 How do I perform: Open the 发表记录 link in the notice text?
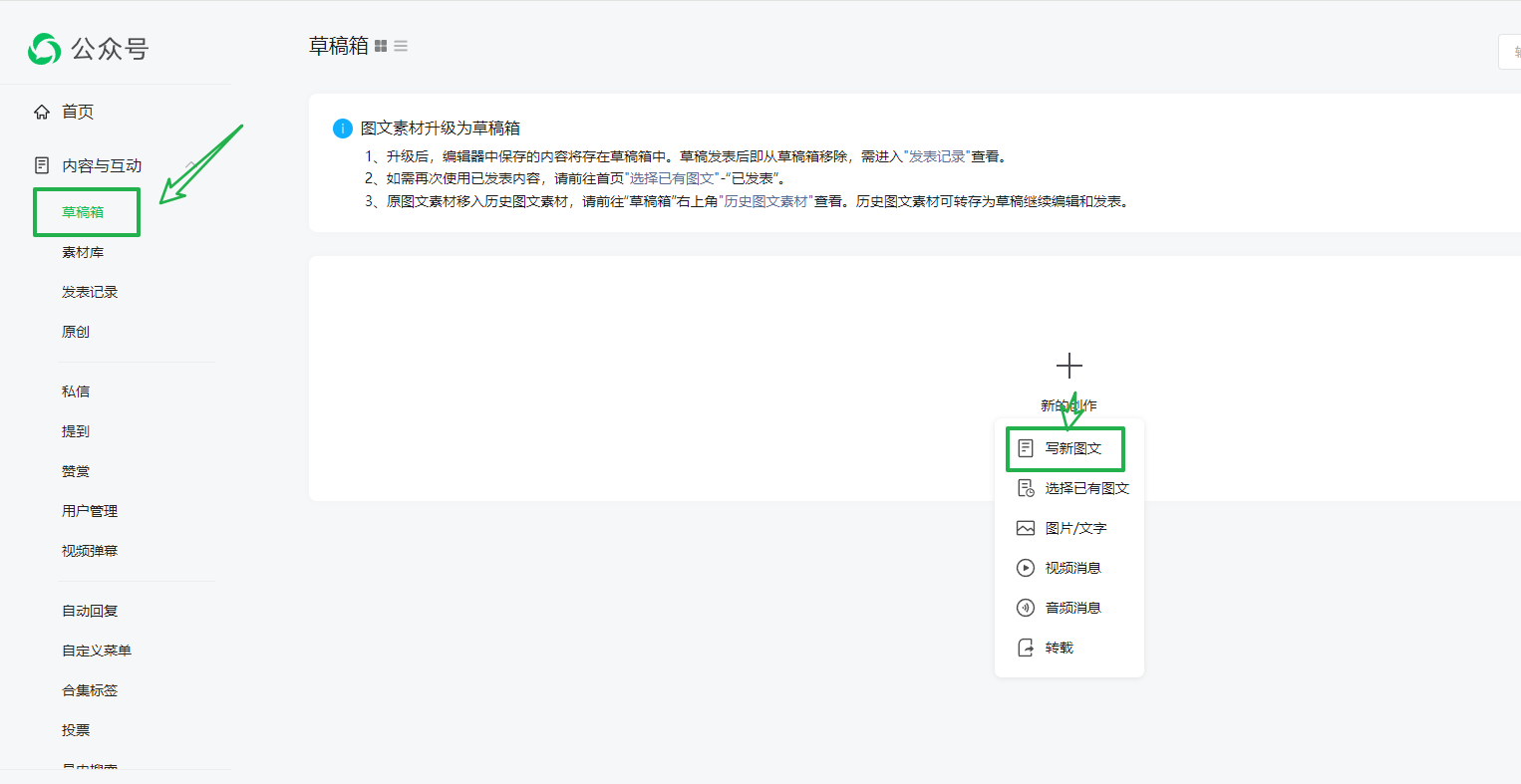[937, 156]
